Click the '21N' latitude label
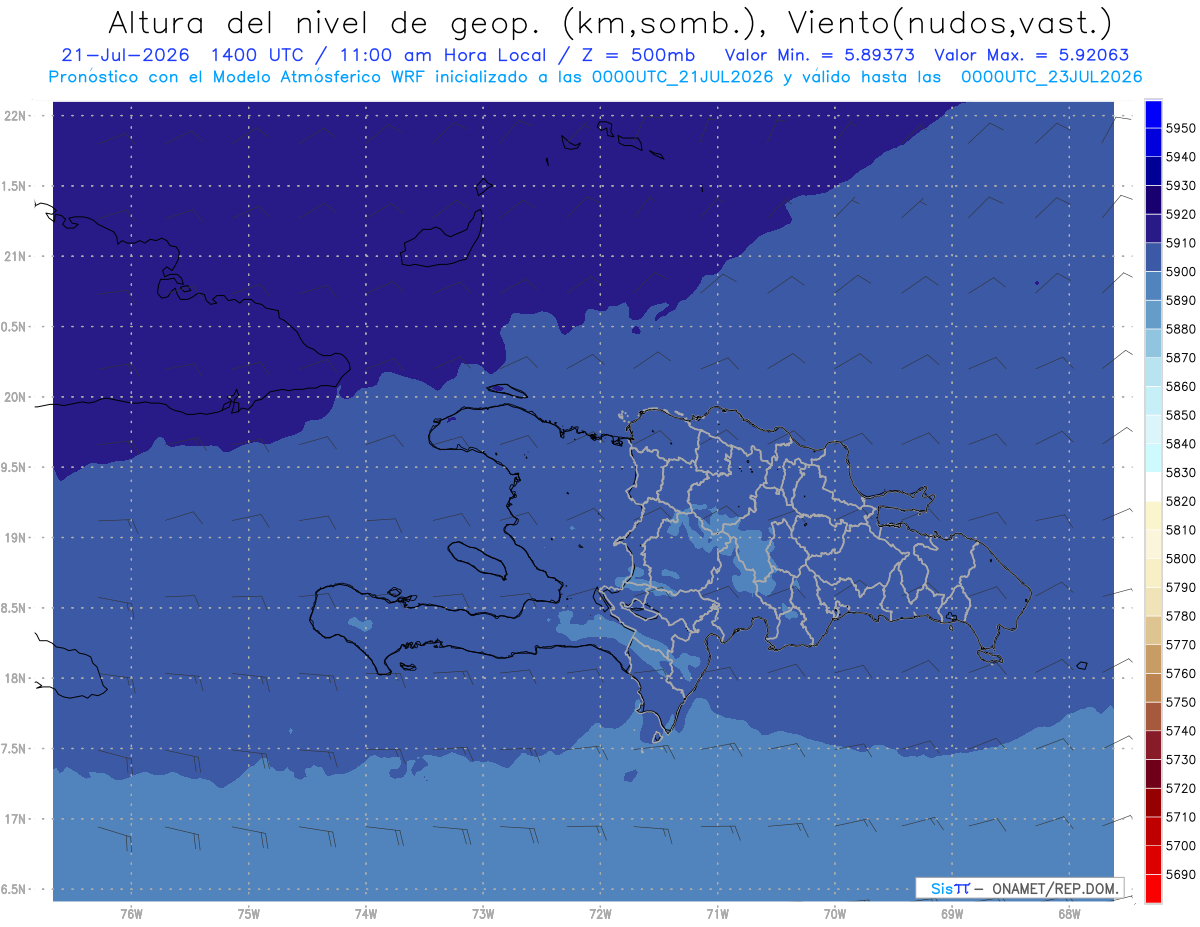 (15, 256)
